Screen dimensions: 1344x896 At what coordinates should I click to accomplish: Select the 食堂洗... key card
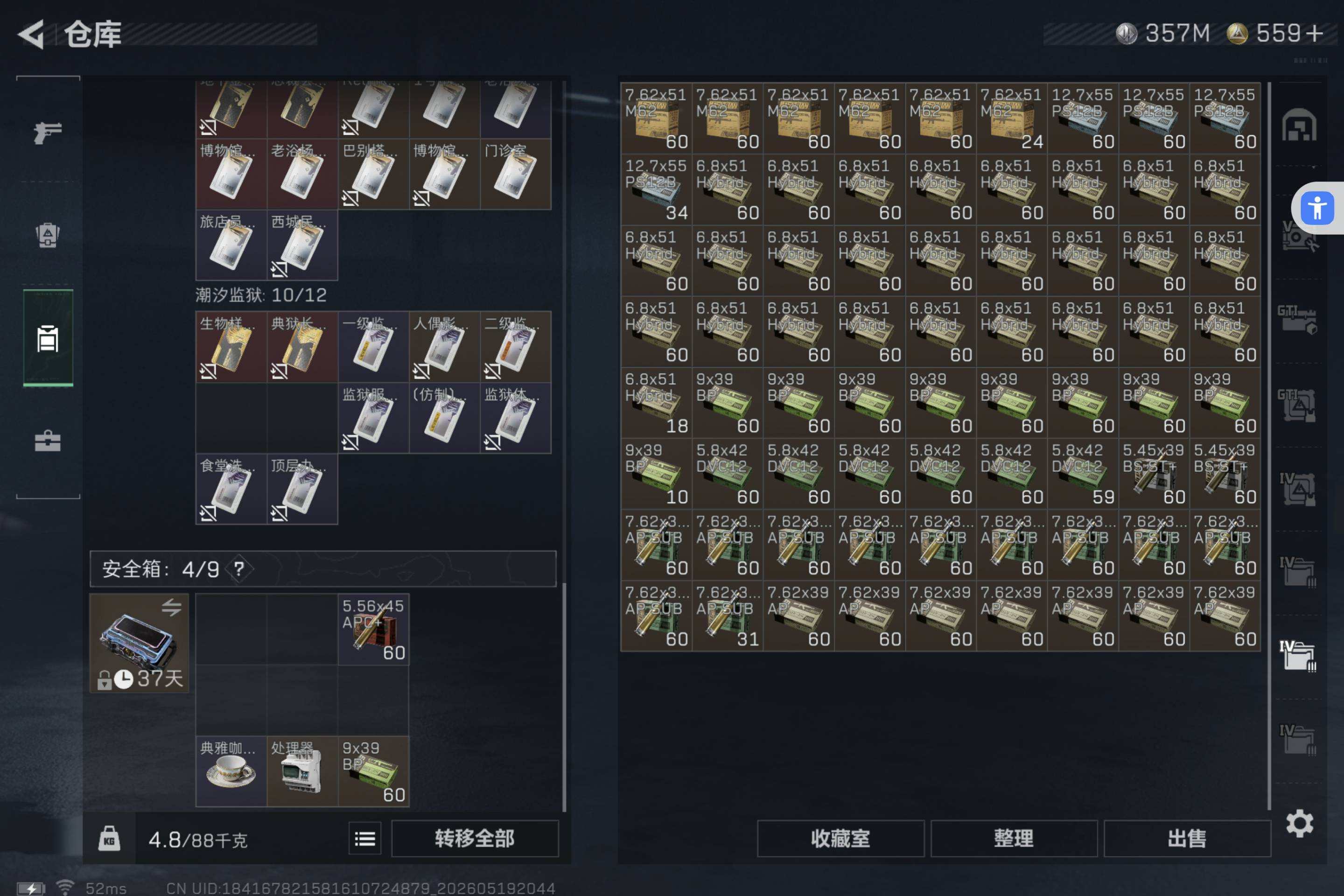coord(231,489)
